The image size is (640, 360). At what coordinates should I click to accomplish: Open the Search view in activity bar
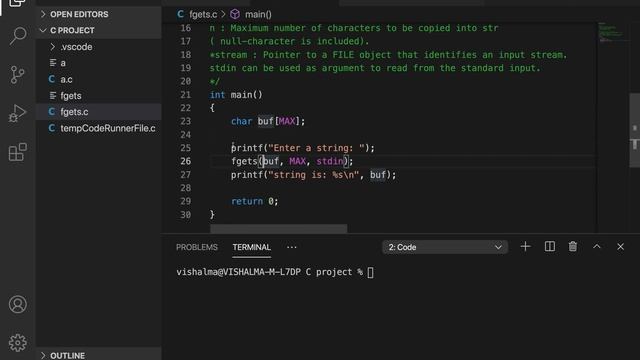click(18, 36)
